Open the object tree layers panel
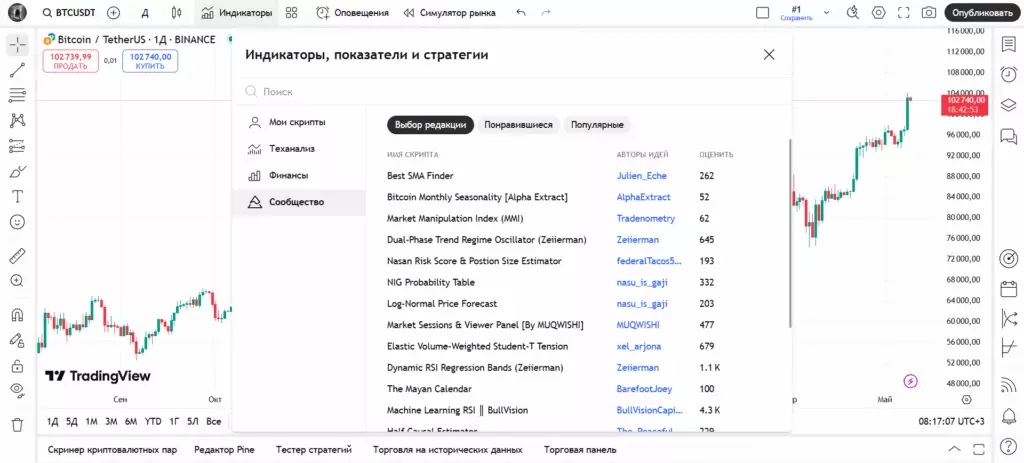This screenshot has width=1024, height=463. click(x=1008, y=105)
